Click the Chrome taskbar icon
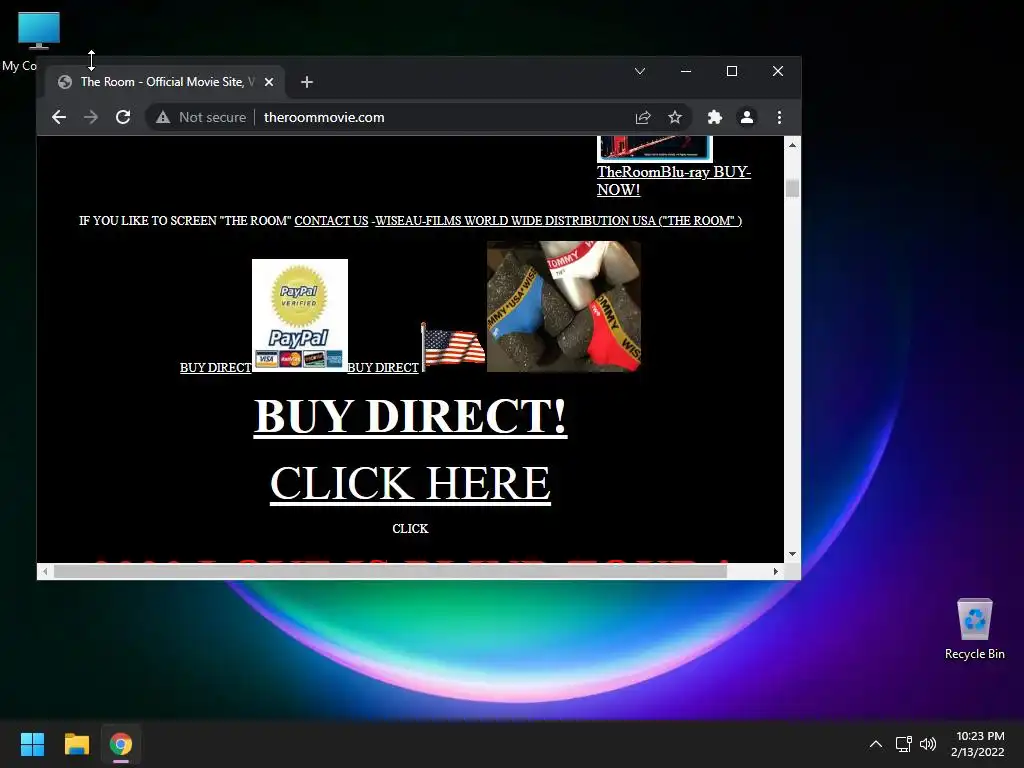The width and height of the screenshot is (1024, 768). 121,744
